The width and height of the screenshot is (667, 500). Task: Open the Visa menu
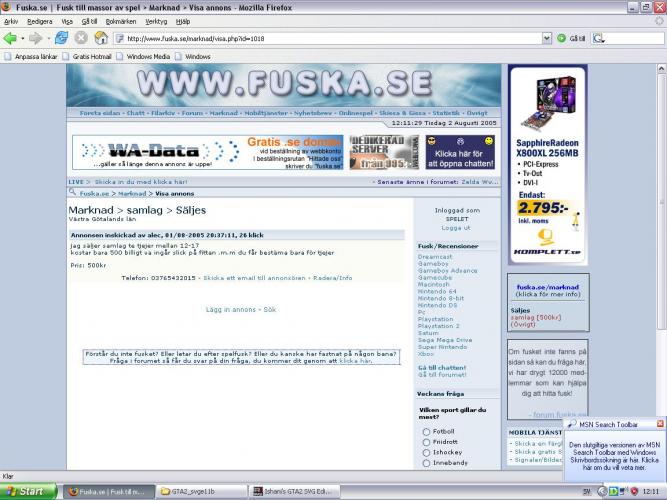(67, 21)
